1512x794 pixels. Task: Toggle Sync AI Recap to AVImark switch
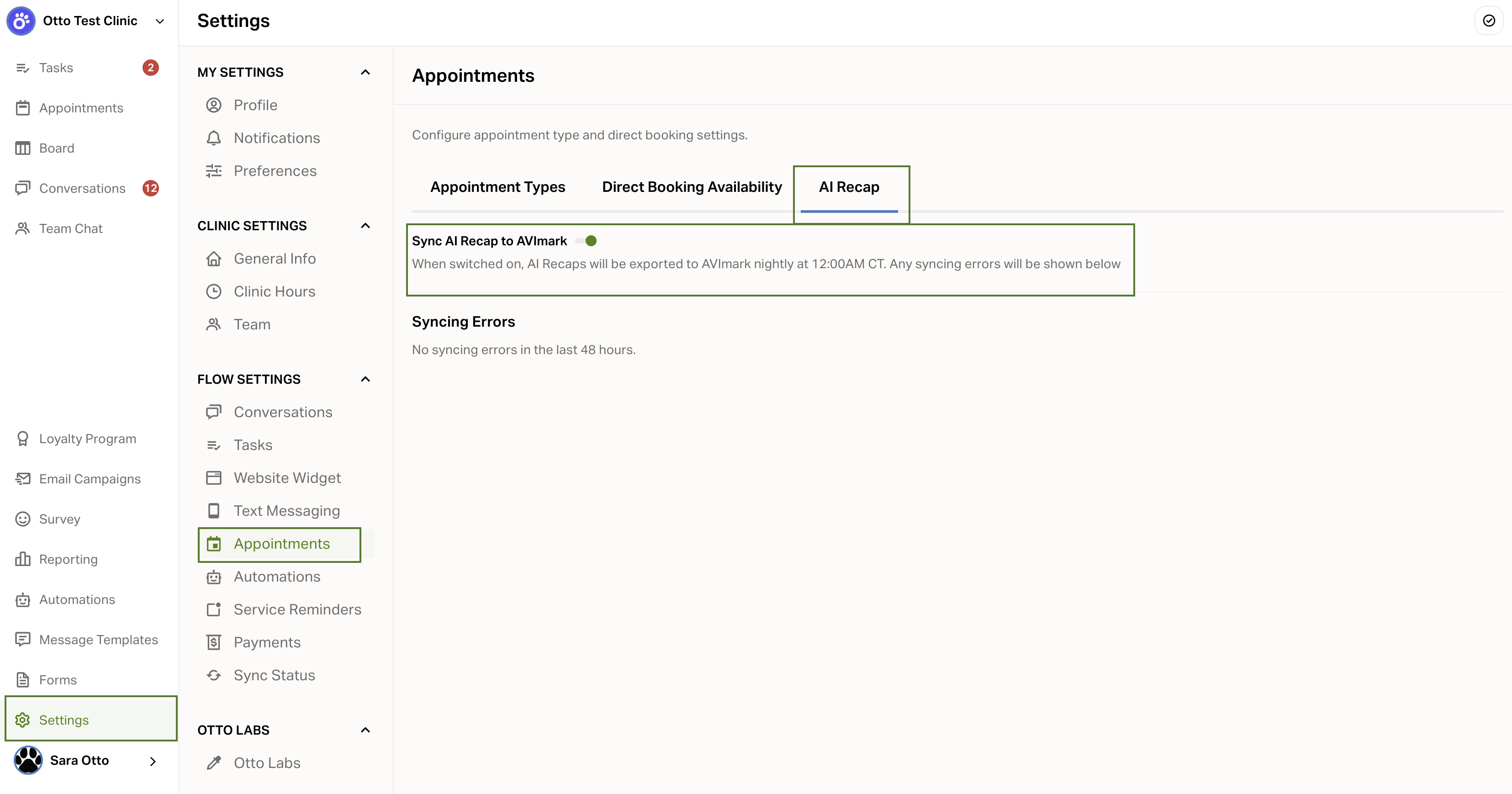click(587, 241)
